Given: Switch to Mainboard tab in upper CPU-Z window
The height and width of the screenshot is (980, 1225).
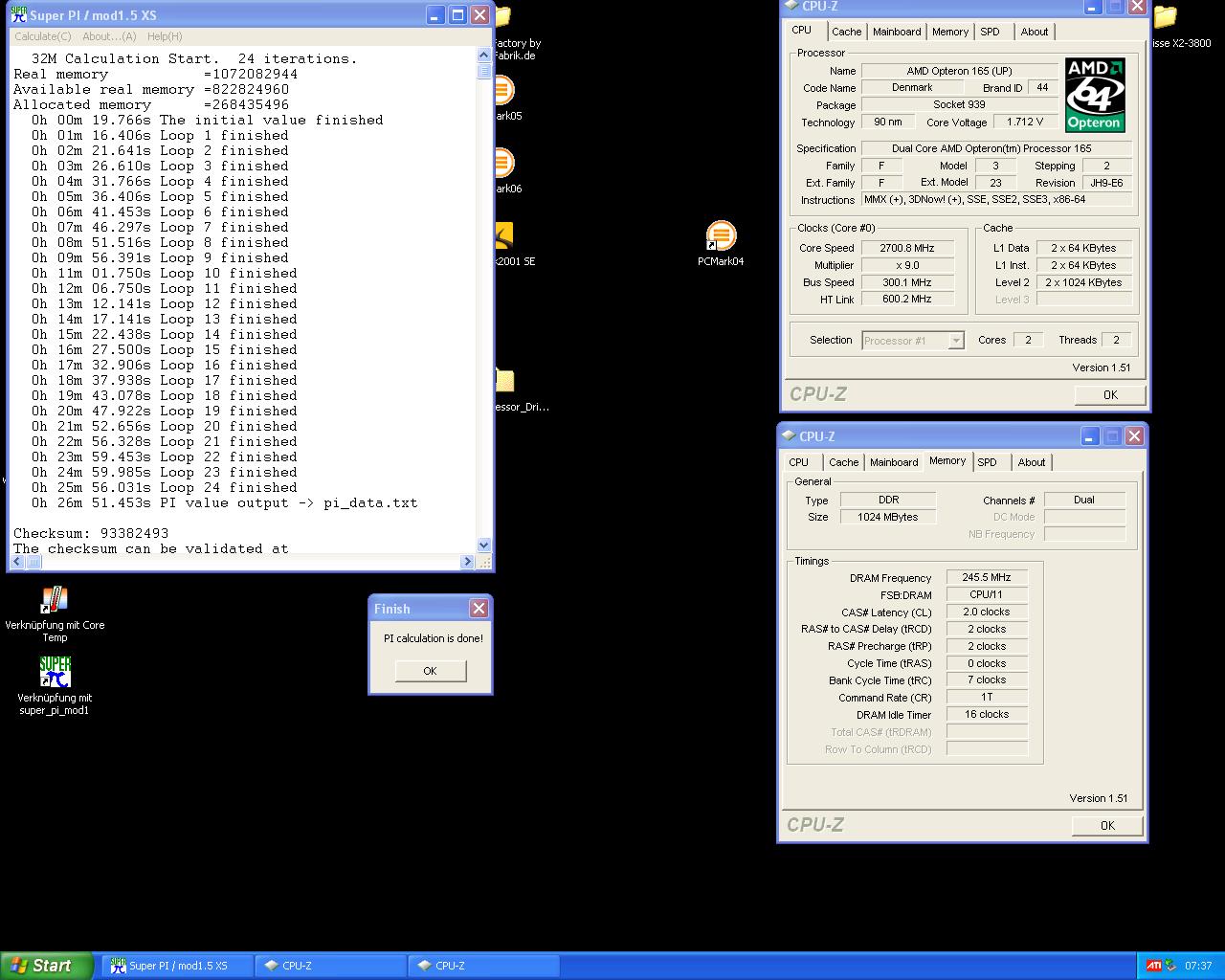Looking at the screenshot, I should click(897, 32).
